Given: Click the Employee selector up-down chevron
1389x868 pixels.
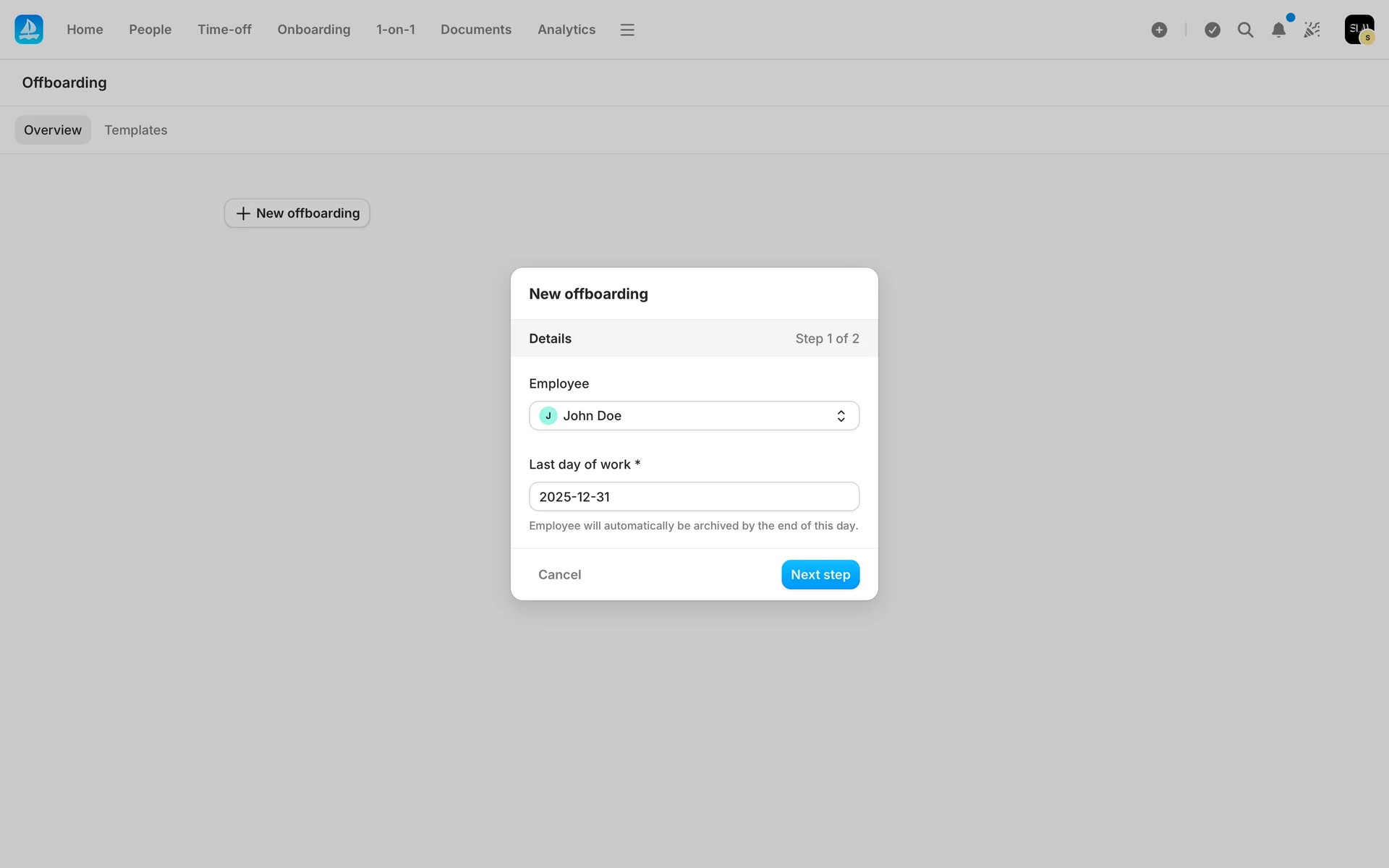Looking at the screenshot, I should point(841,416).
